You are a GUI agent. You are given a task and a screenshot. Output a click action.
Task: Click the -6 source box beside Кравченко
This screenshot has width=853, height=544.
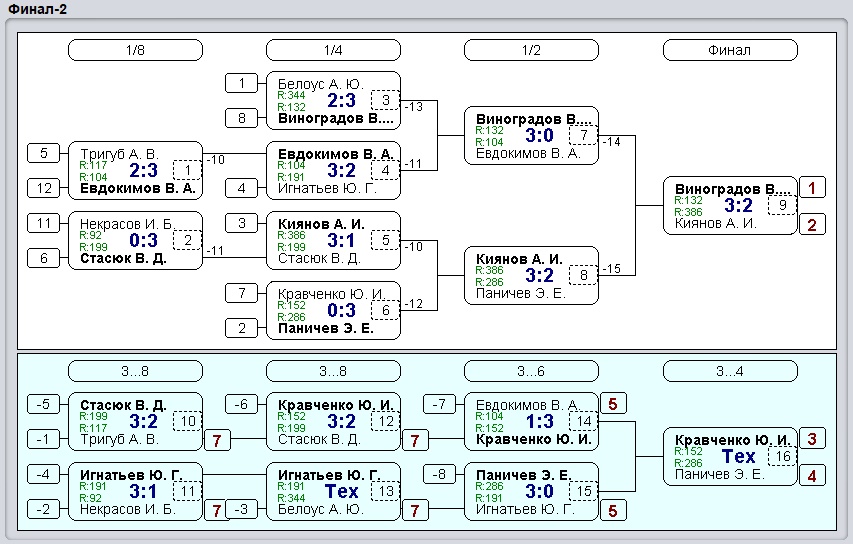242,404
